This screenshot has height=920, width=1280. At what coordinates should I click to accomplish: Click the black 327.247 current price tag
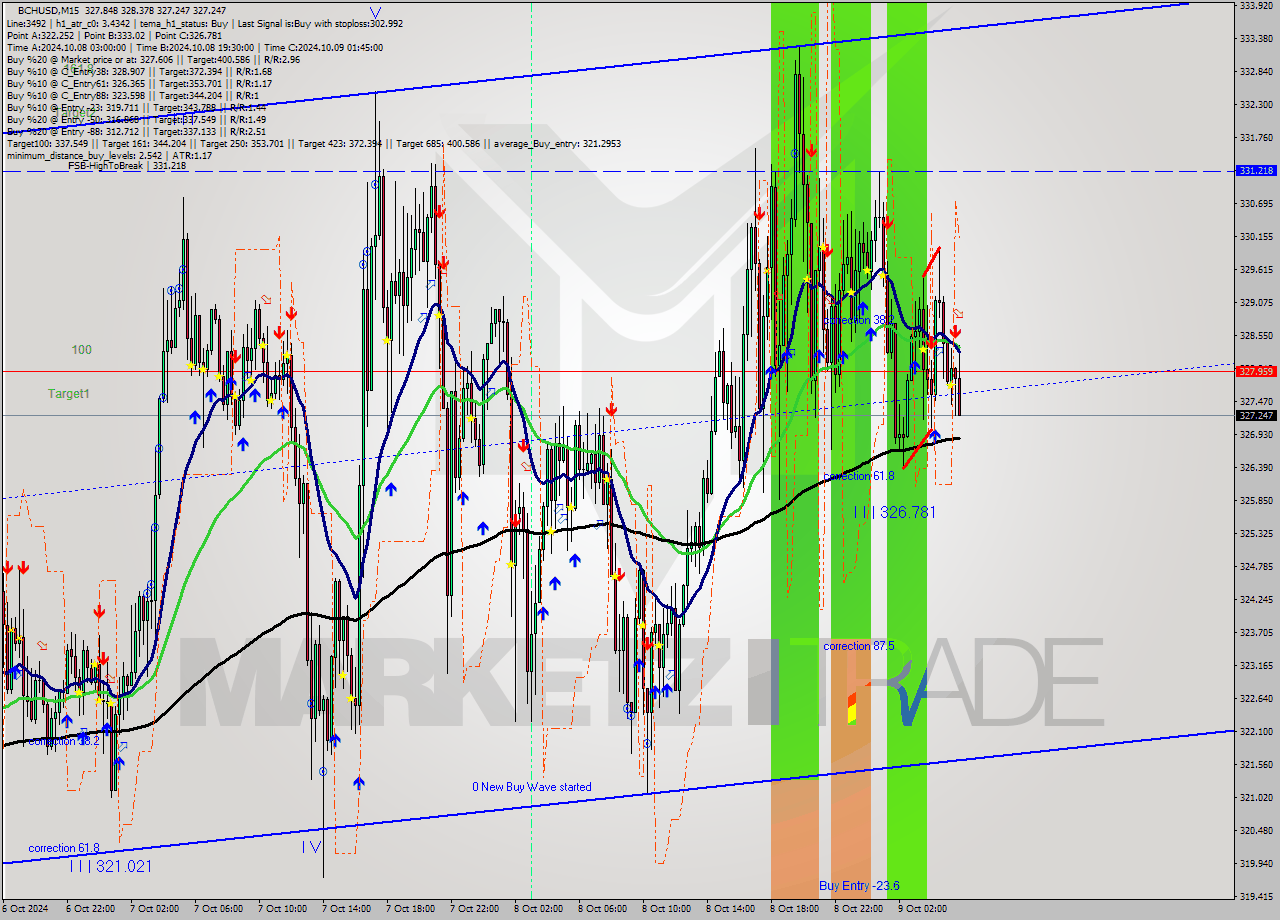click(x=1256, y=415)
